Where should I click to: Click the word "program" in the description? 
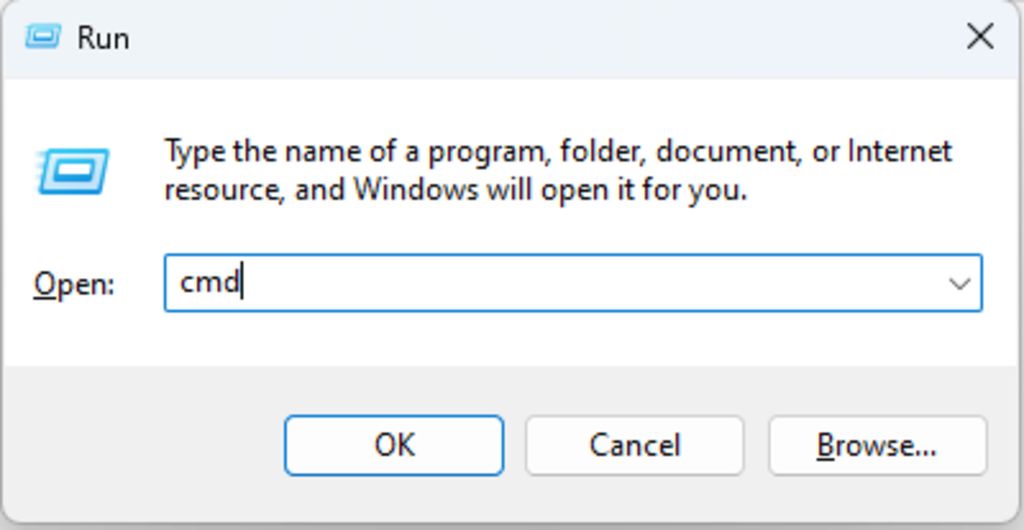coord(488,152)
